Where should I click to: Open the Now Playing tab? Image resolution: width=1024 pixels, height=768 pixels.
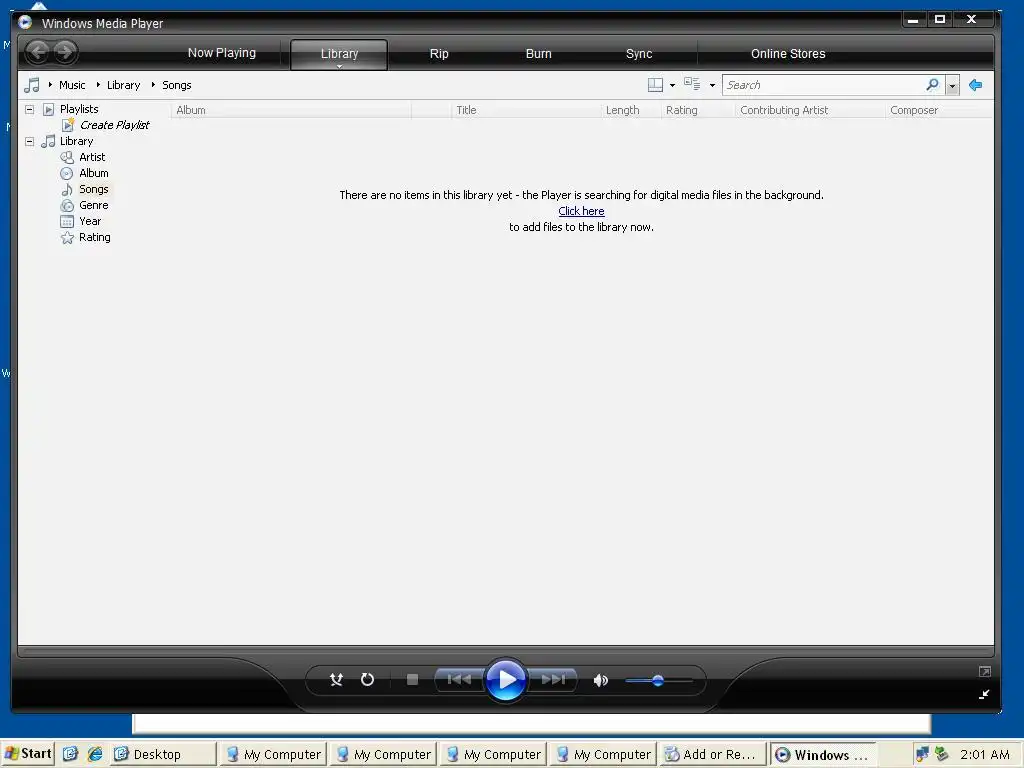pos(221,53)
